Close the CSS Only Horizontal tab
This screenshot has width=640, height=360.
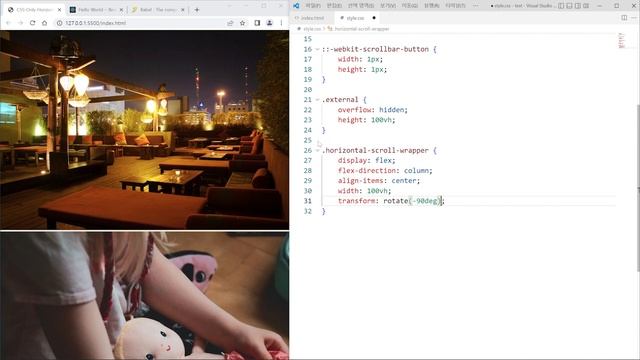pyautogui.click(x=59, y=9)
